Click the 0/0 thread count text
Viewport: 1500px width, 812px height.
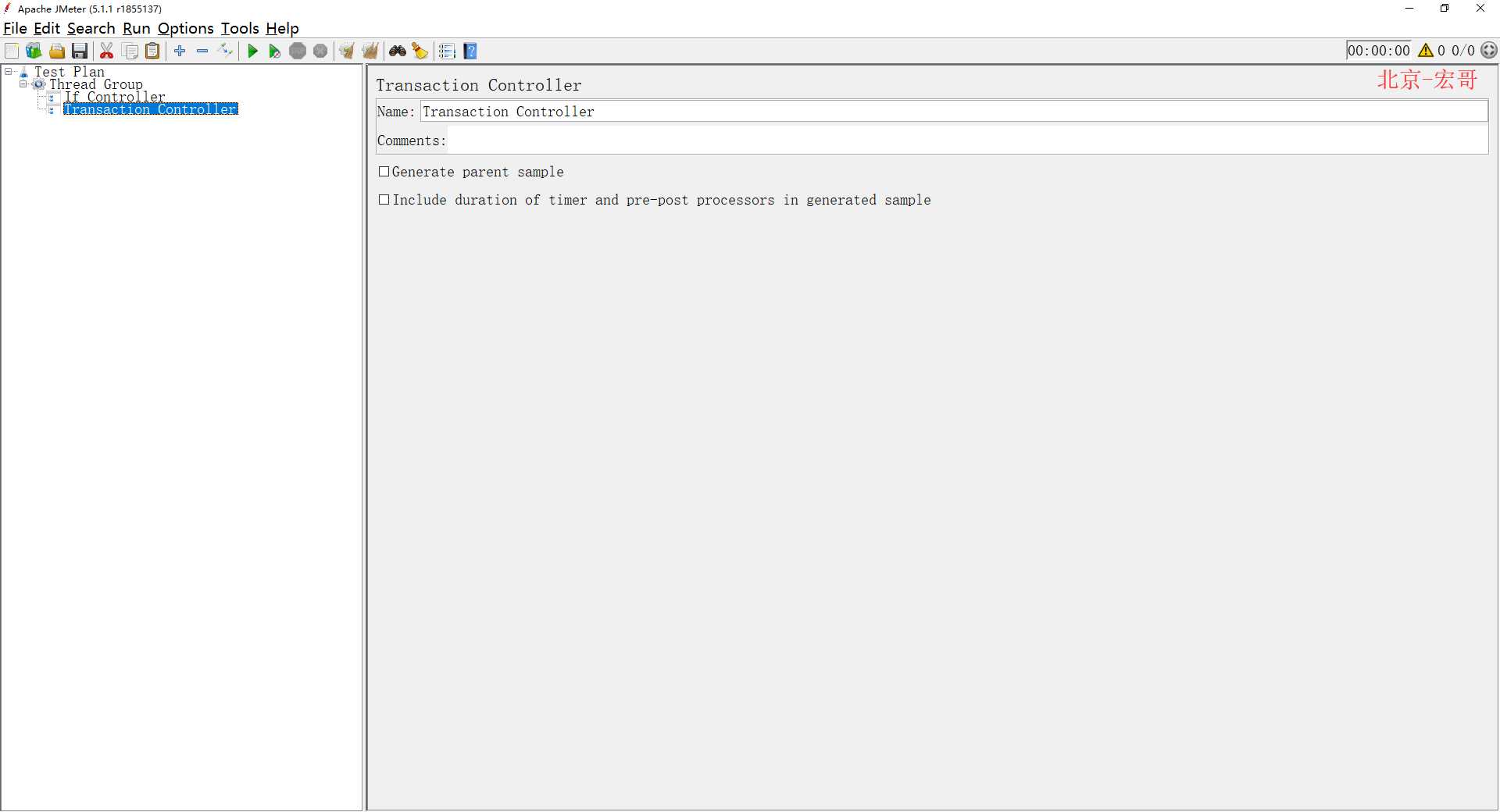(1463, 51)
